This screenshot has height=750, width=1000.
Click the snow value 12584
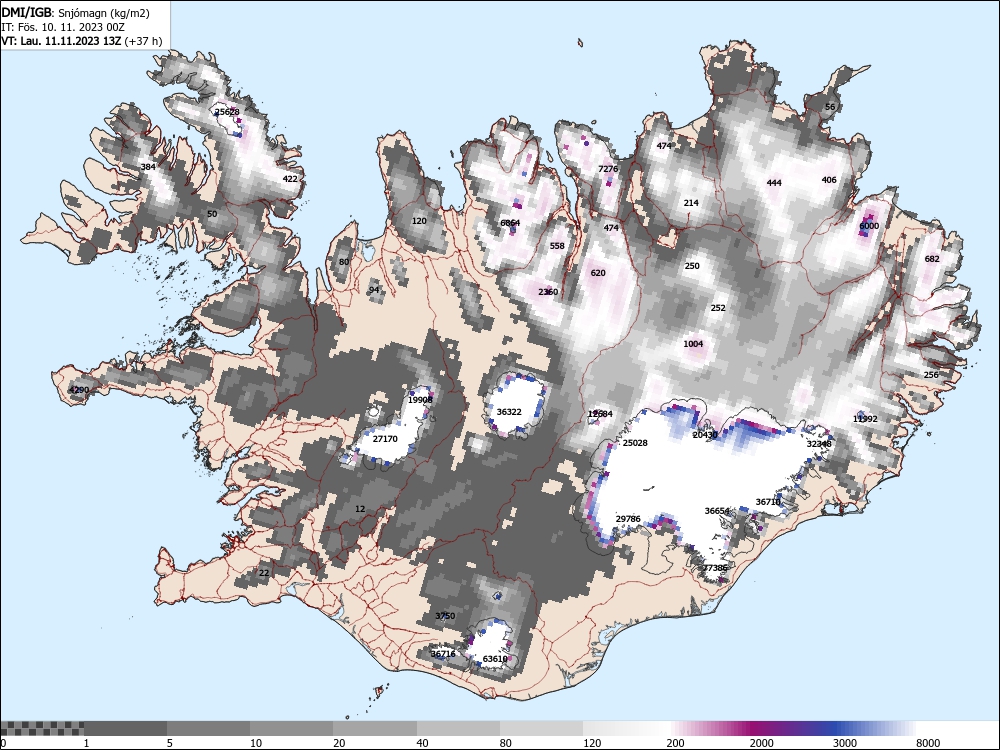click(x=600, y=413)
